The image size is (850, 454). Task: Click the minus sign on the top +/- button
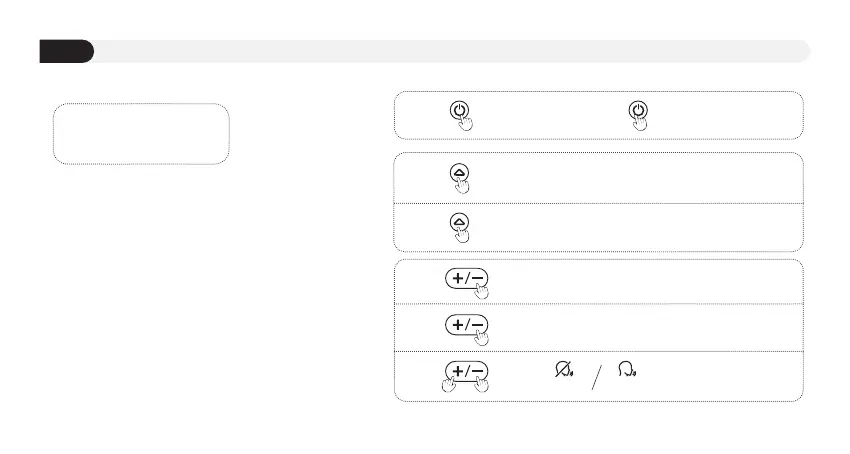[x=478, y=276]
